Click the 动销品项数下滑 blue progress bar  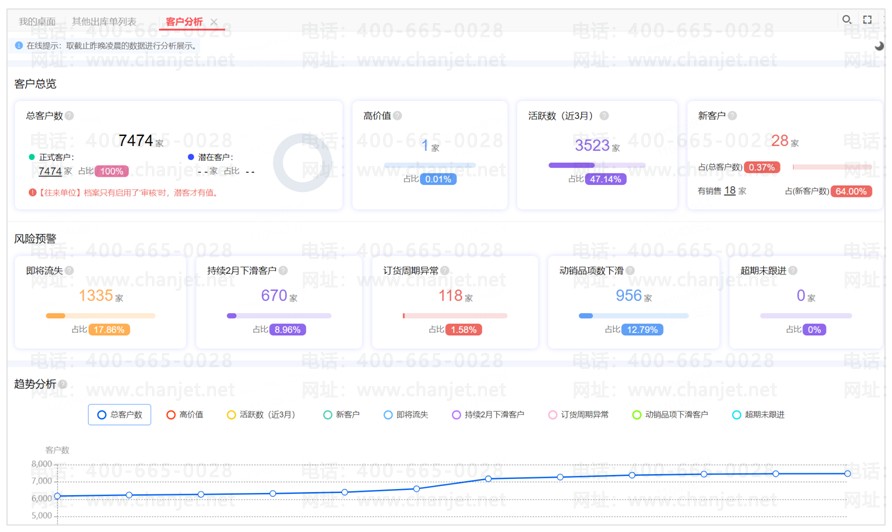(x=633, y=315)
